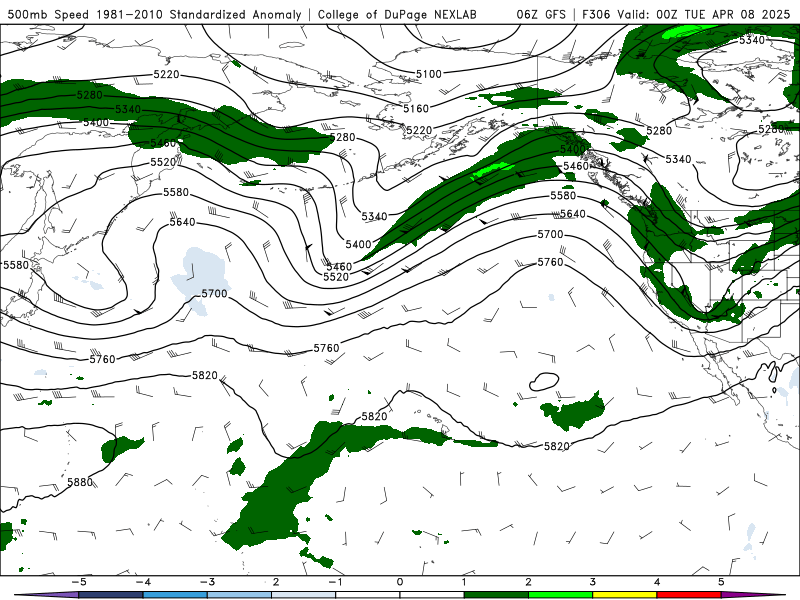
Task: Click the 5160 contour label
Action: click(416, 108)
